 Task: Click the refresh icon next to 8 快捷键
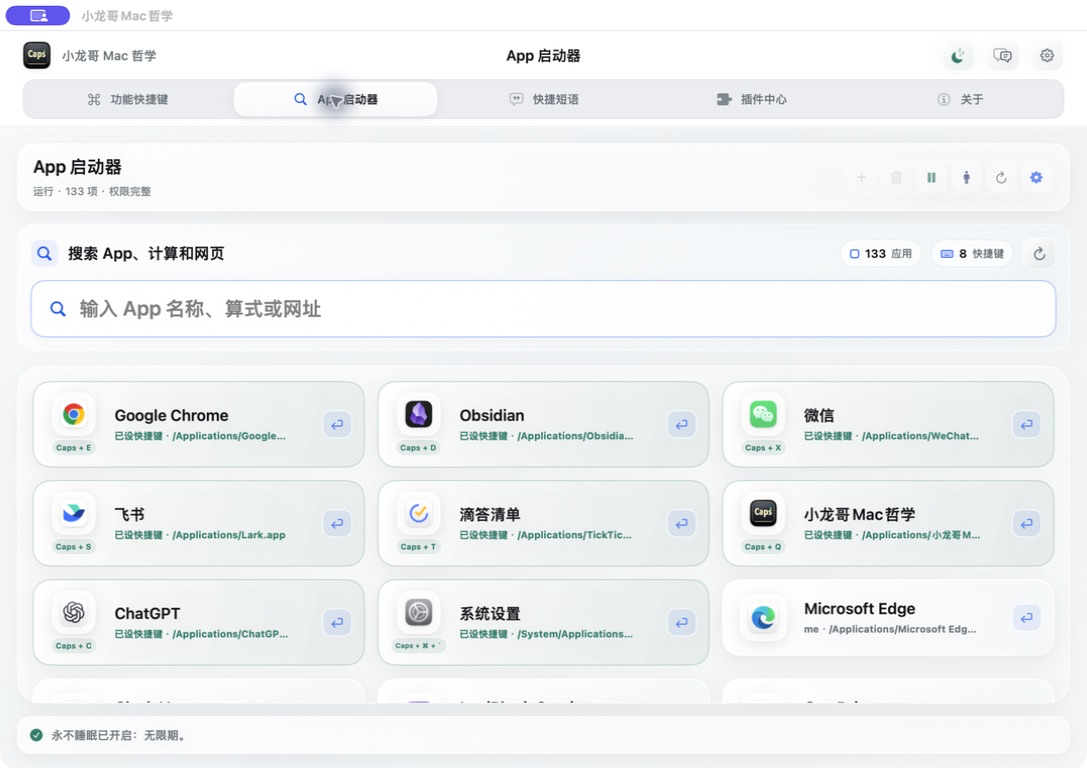coord(1039,254)
